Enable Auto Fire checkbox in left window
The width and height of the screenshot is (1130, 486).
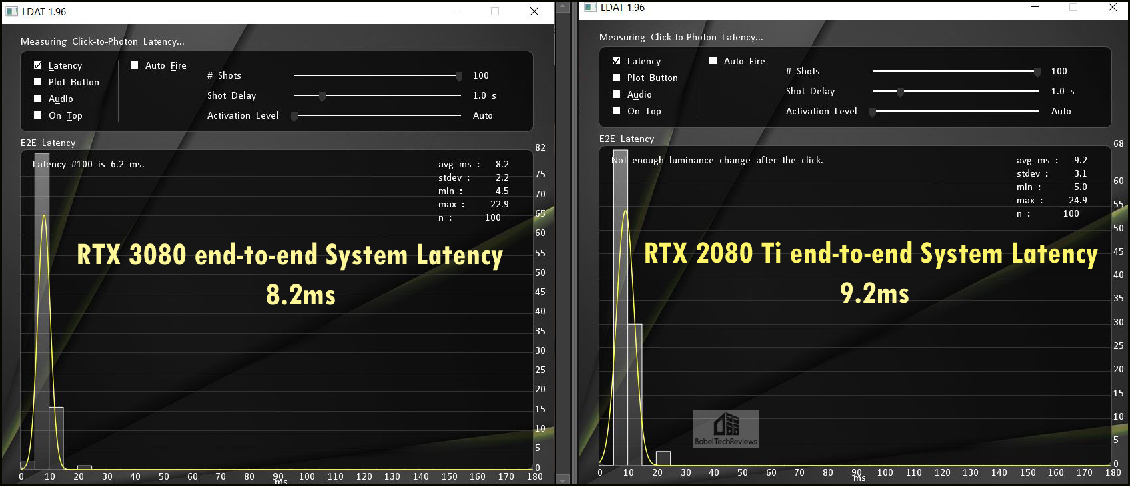[135, 65]
